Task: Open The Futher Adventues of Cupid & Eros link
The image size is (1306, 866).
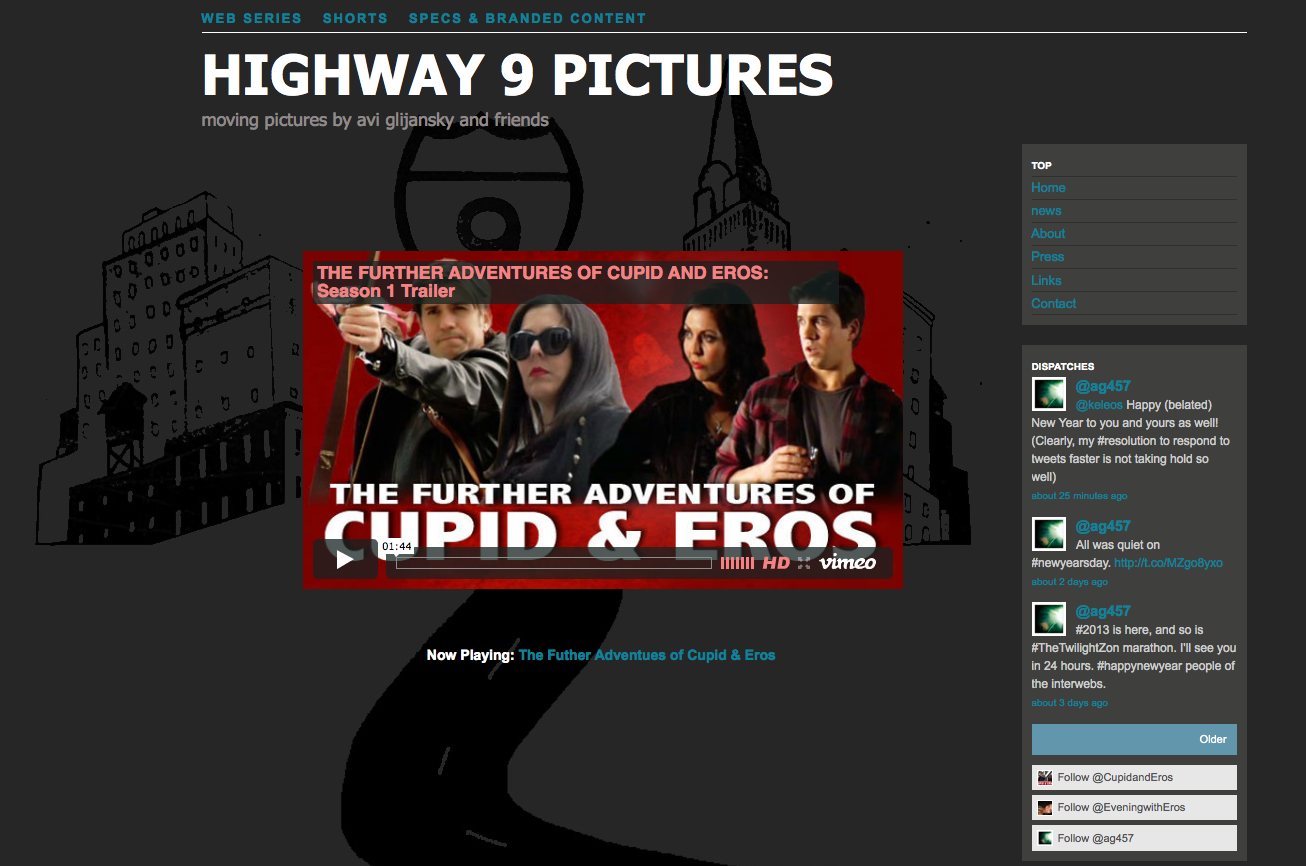Action: pyautogui.click(x=646, y=655)
